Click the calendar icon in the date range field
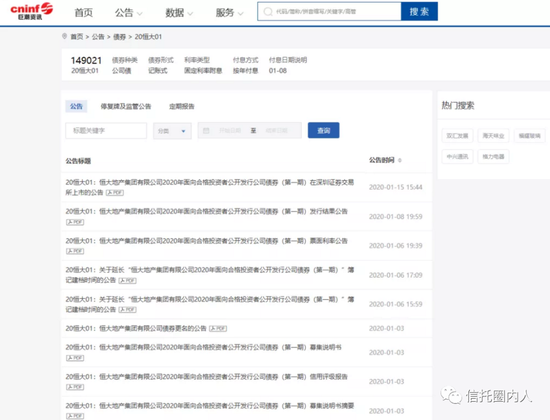This screenshot has height=420, width=550. (x=206, y=131)
